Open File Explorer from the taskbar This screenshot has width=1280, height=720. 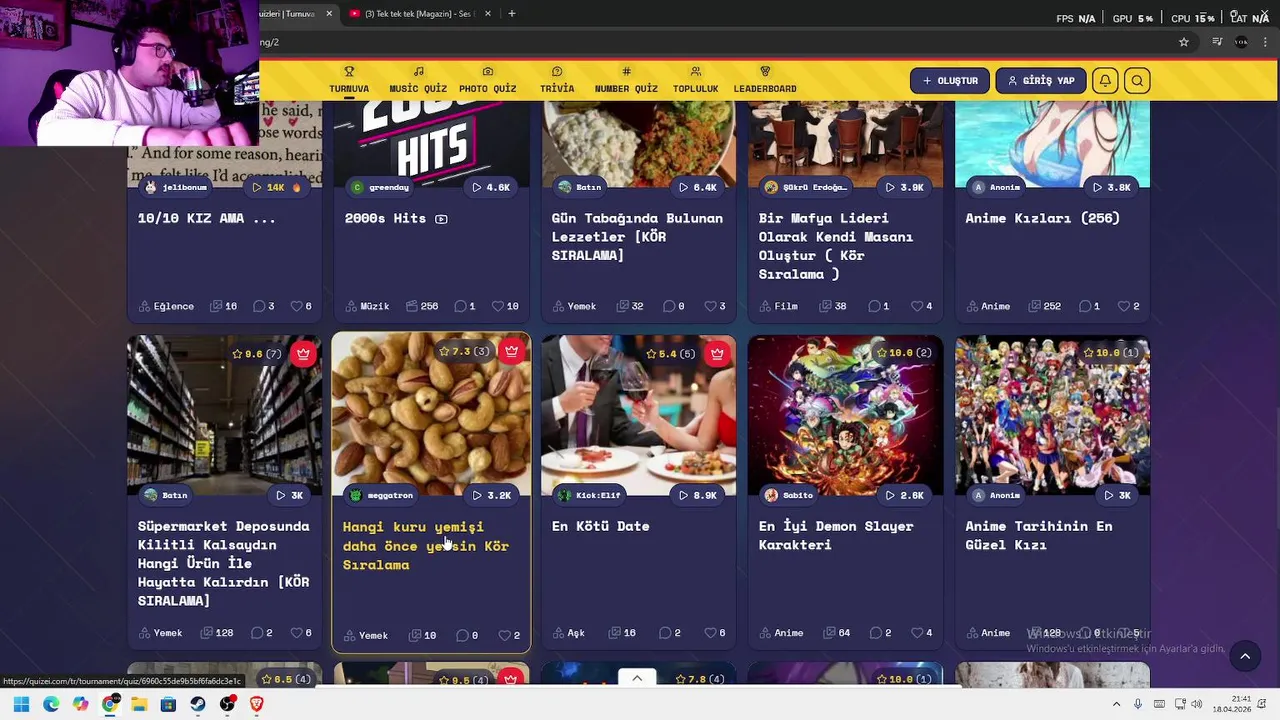(x=139, y=704)
